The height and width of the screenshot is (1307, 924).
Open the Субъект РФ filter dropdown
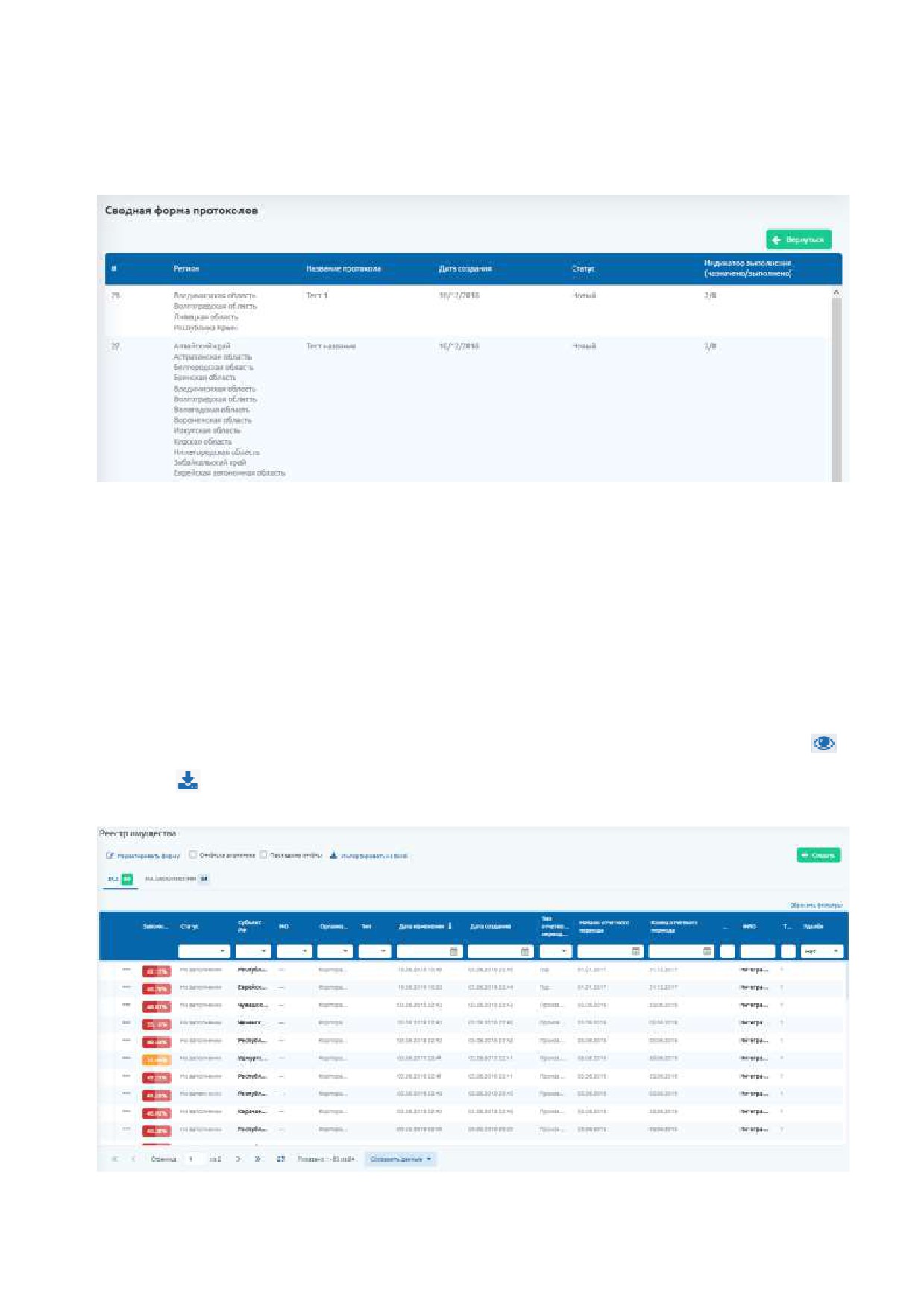(x=253, y=951)
